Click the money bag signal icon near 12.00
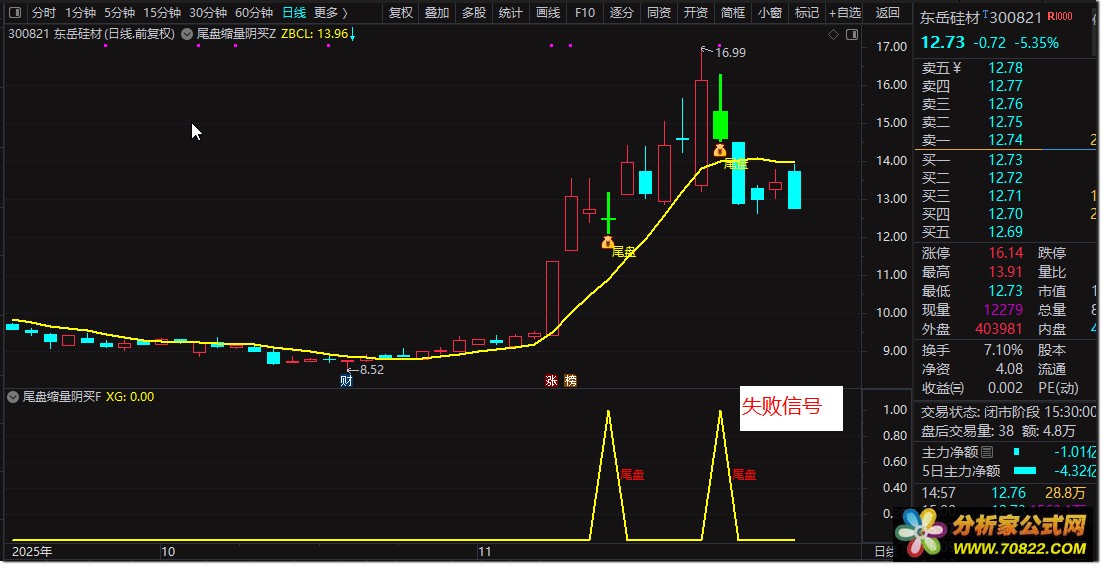The image size is (1103, 565). click(x=608, y=243)
